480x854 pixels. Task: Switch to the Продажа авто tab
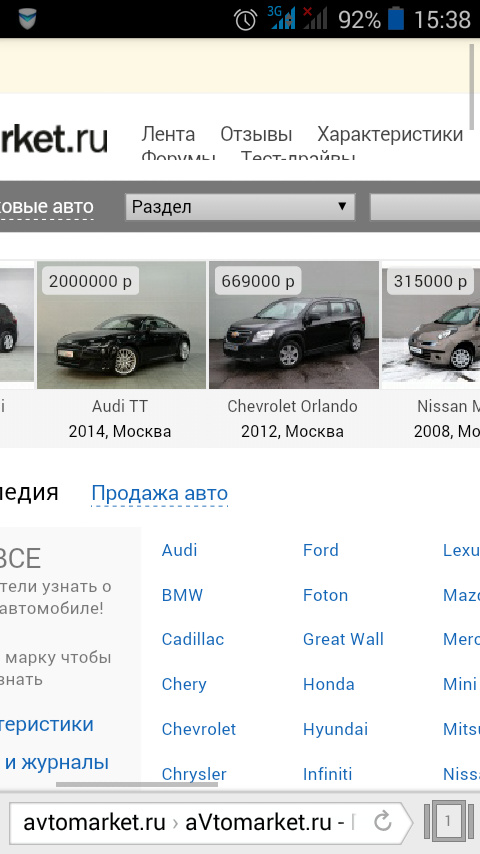click(x=160, y=493)
